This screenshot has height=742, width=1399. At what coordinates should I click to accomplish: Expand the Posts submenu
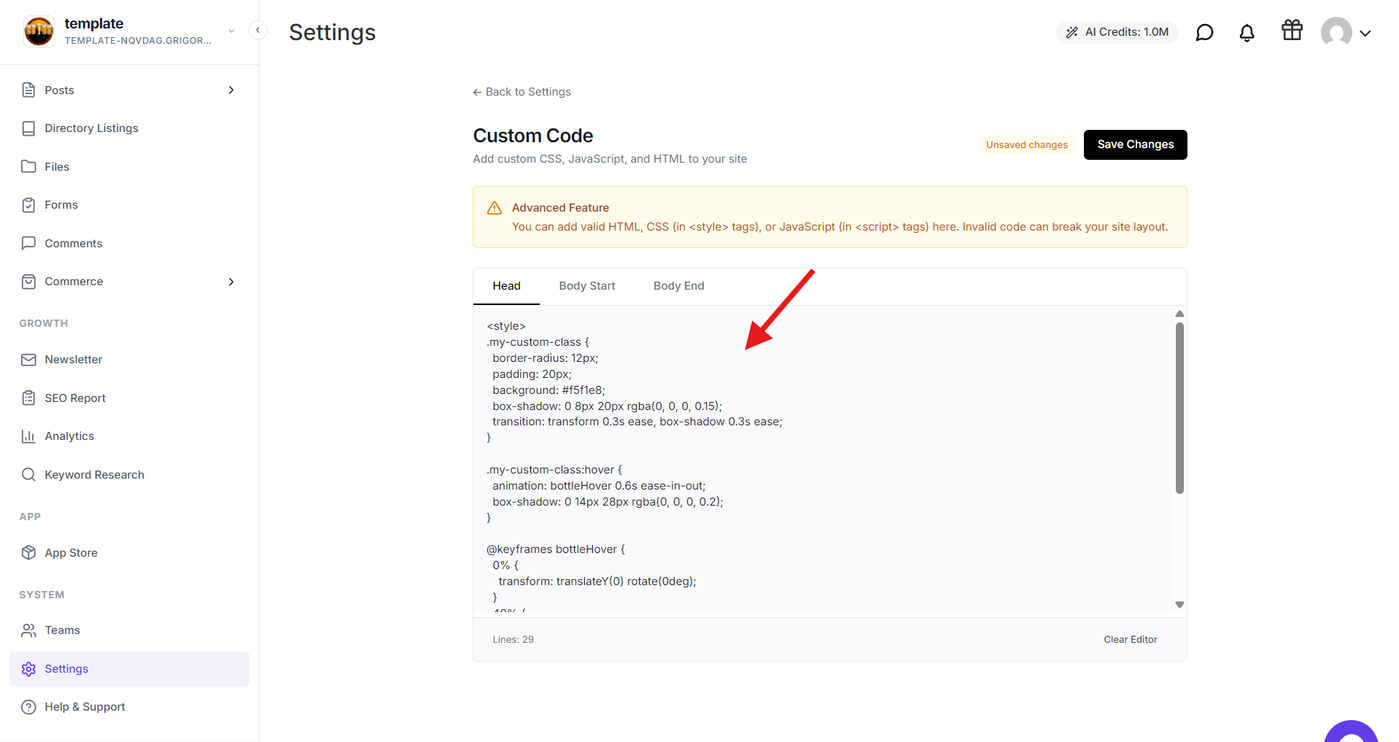click(231, 90)
